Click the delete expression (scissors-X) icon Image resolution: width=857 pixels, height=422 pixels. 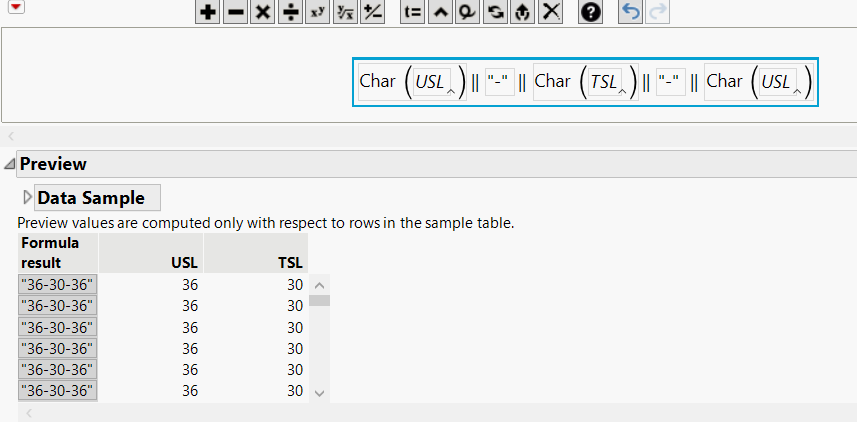(551, 12)
